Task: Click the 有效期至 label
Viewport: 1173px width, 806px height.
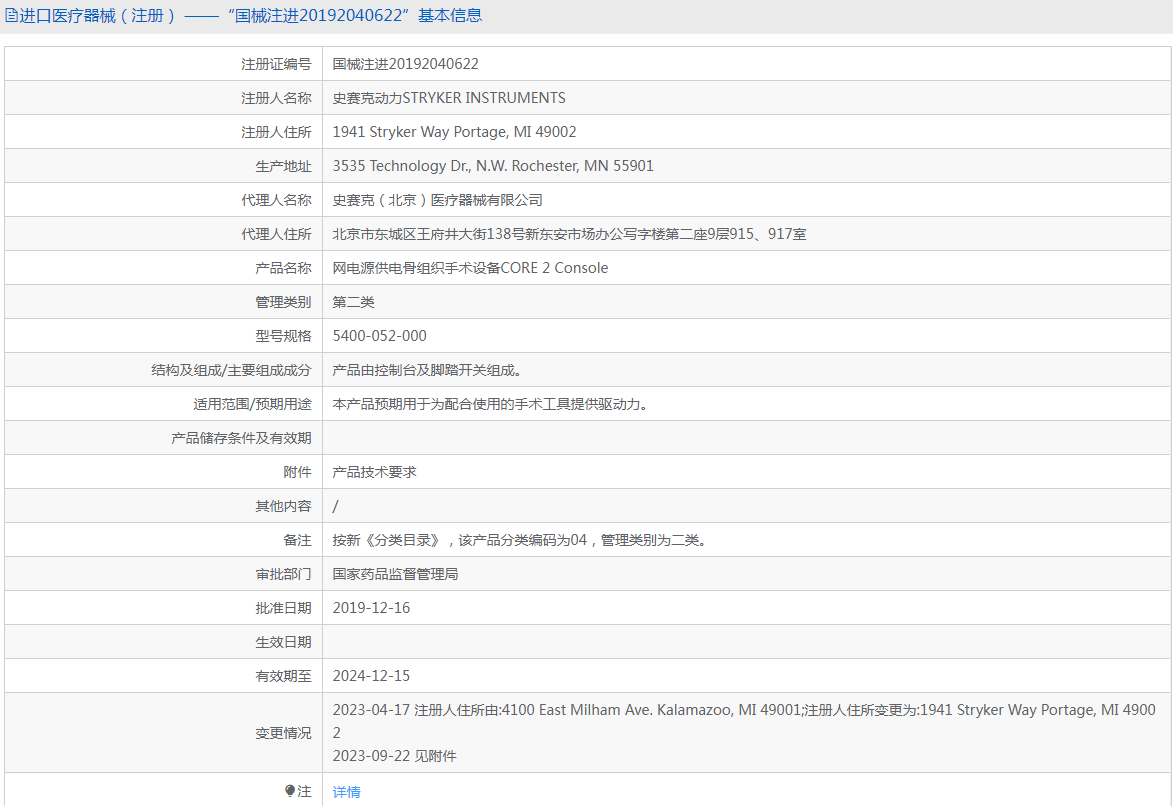Action: click(283, 676)
